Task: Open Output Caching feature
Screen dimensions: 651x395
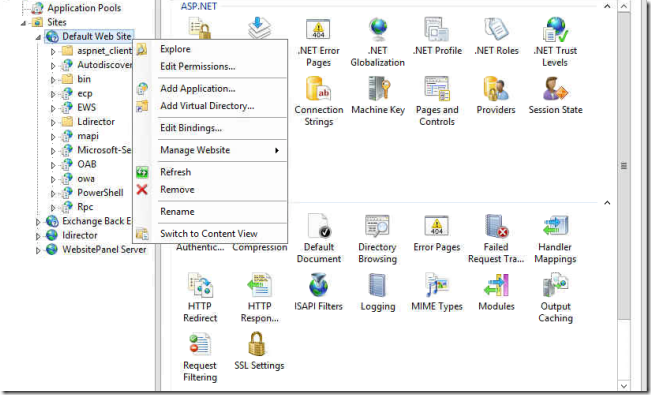Action: pos(555,298)
